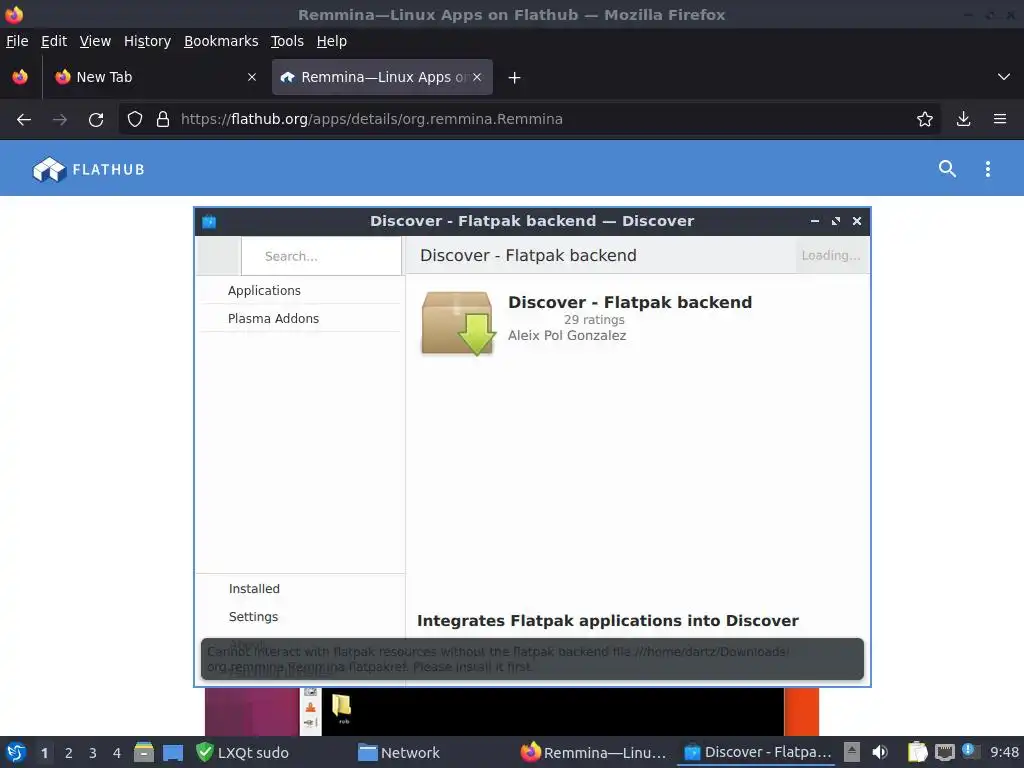Open removable media eject tray icon
Viewport: 1024px width, 768px height.
click(852, 752)
